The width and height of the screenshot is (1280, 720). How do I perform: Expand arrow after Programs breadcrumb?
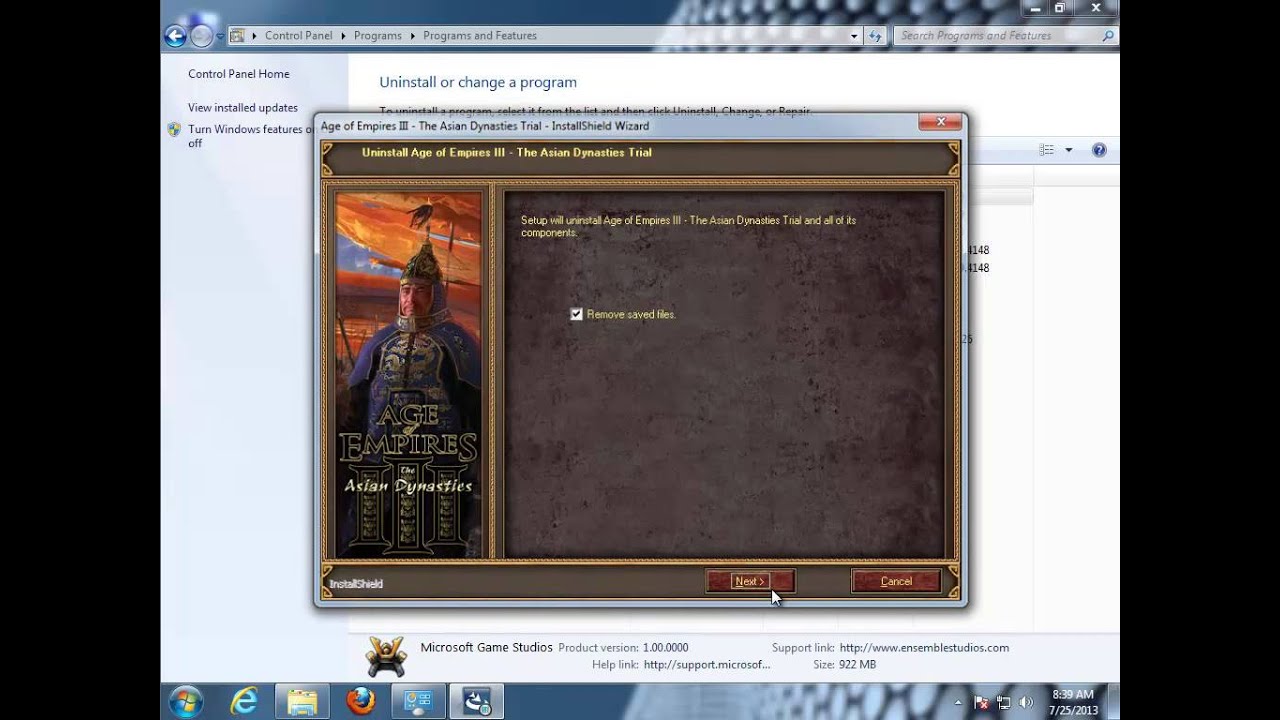[412, 35]
